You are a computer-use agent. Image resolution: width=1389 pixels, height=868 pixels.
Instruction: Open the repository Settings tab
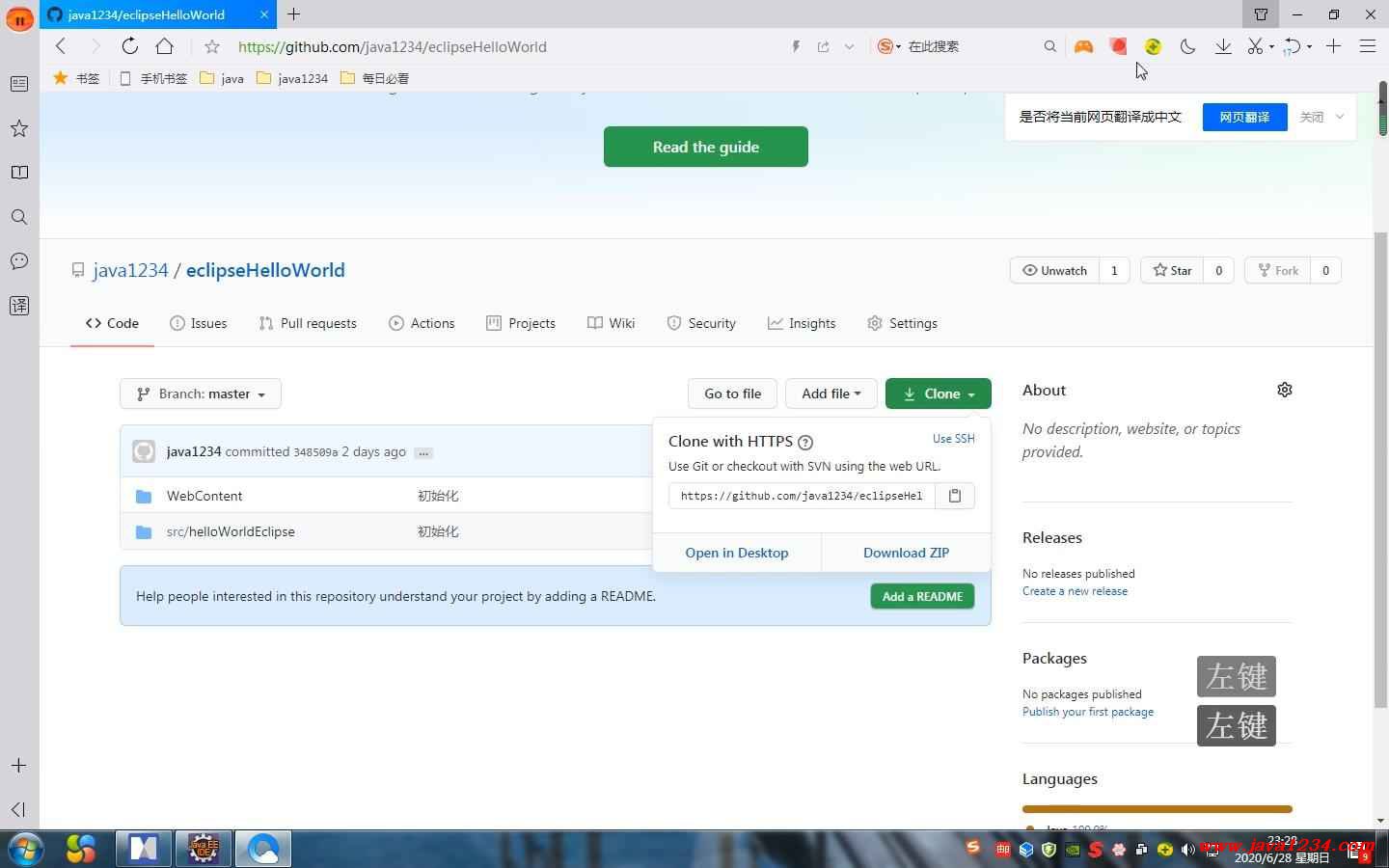coord(902,323)
